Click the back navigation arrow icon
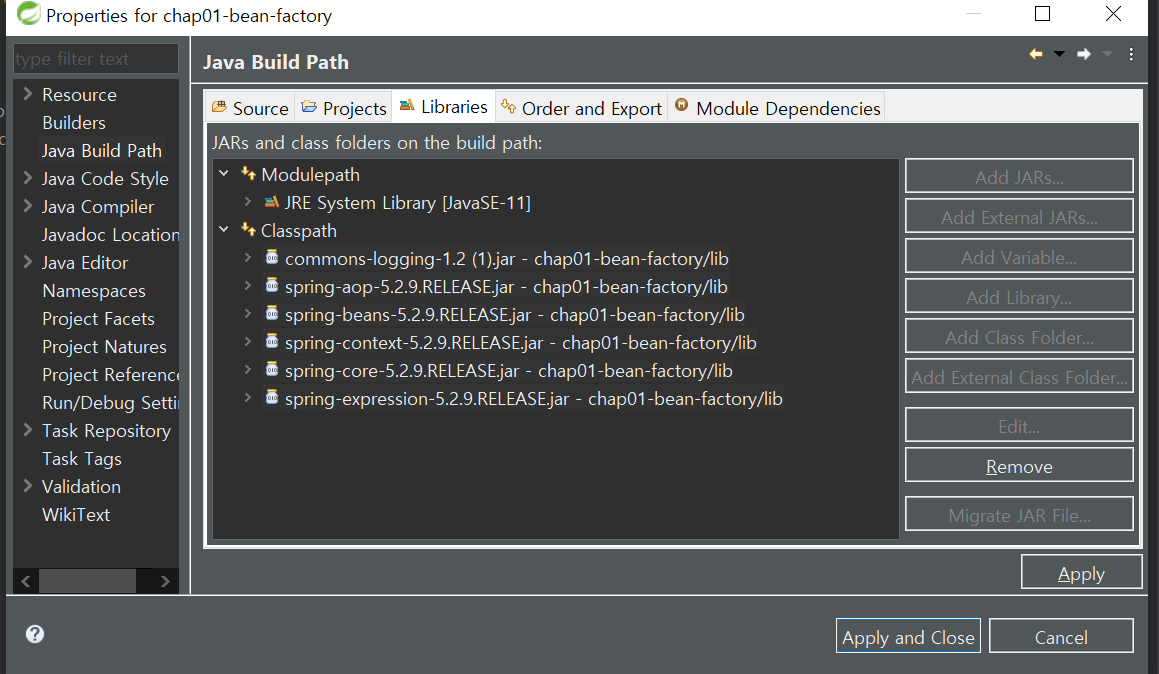Screen dimensions: 1159x674 pyautogui.click(x=1036, y=54)
